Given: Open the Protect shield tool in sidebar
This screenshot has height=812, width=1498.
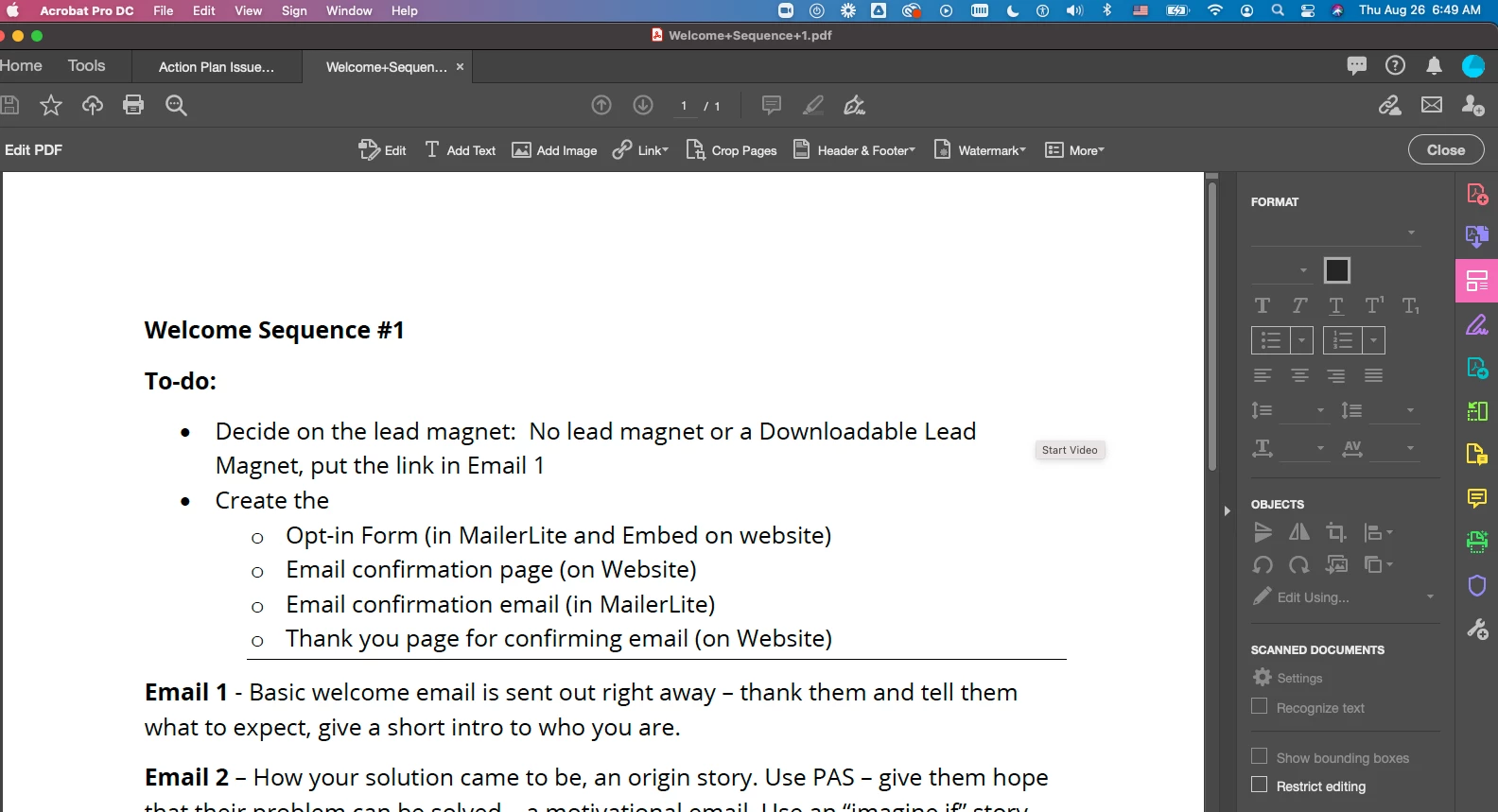Looking at the screenshot, I should coord(1477,585).
